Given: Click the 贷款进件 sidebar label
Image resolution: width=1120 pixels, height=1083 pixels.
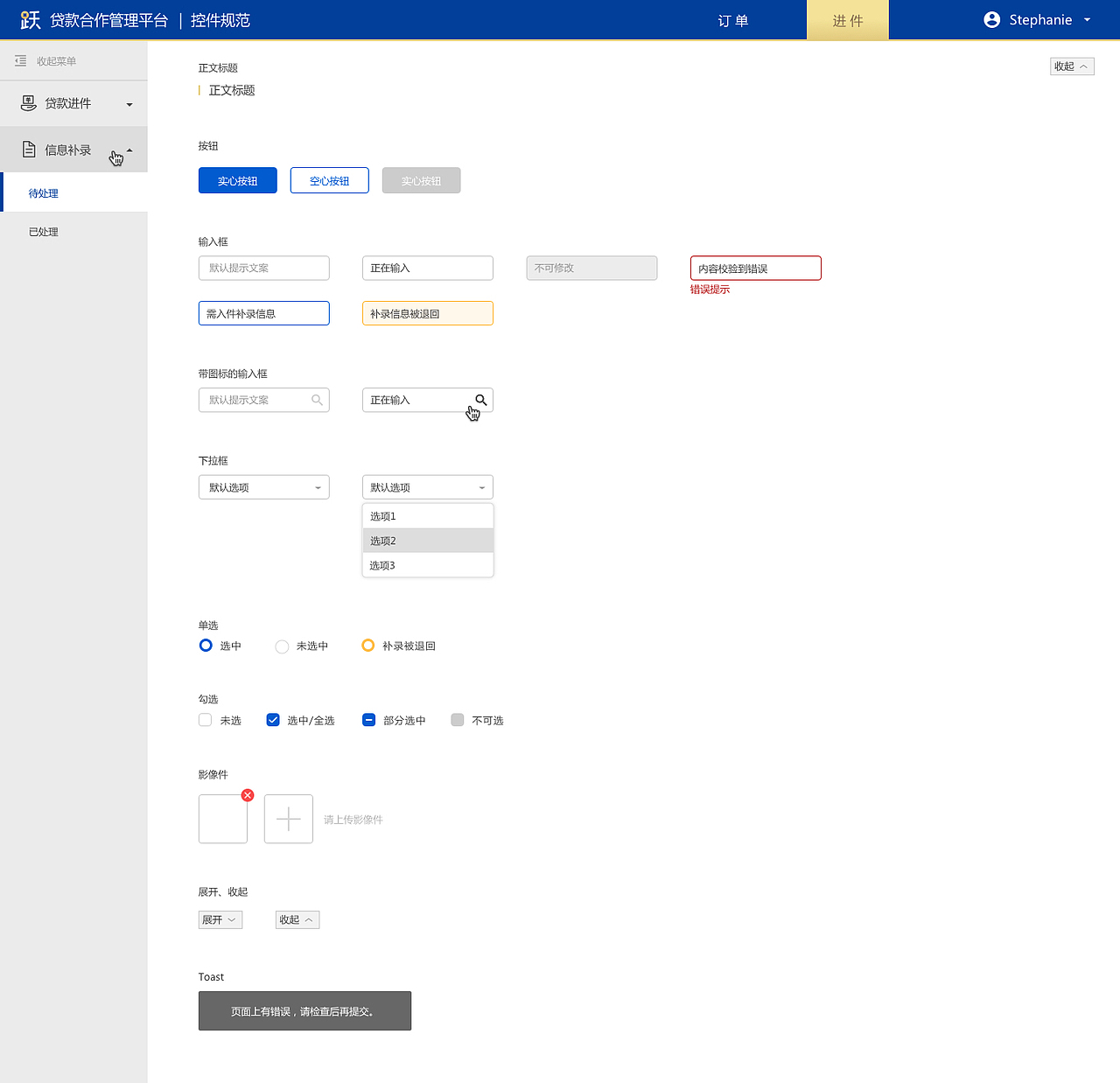Looking at the screenshot, I should click(x=68, y=103).
